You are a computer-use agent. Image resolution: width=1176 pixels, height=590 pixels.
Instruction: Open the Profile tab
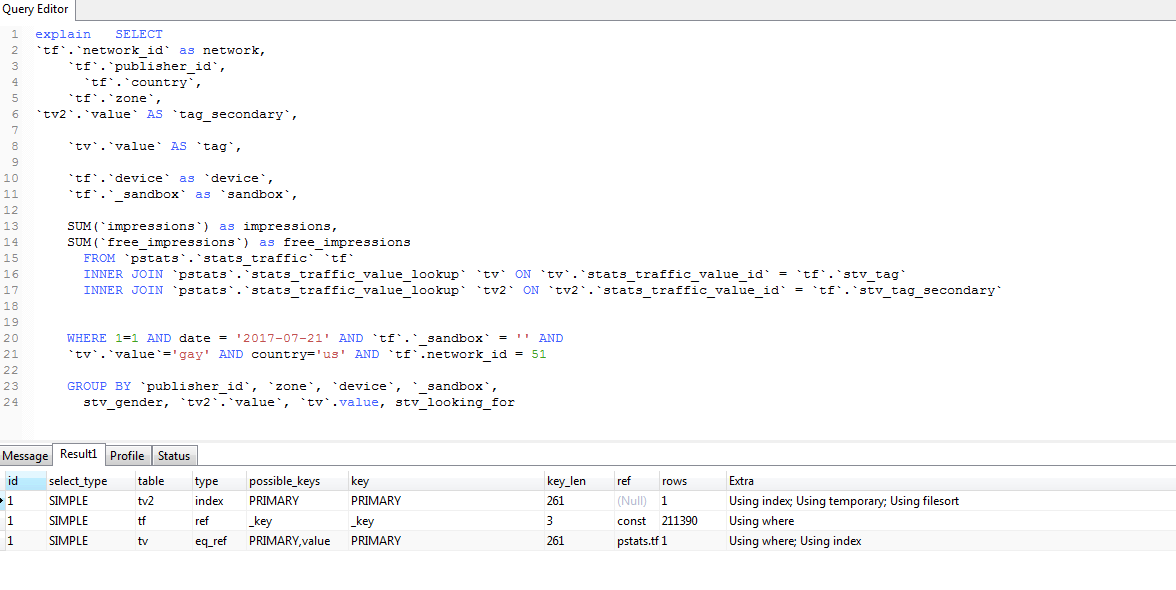pos(127,456)
